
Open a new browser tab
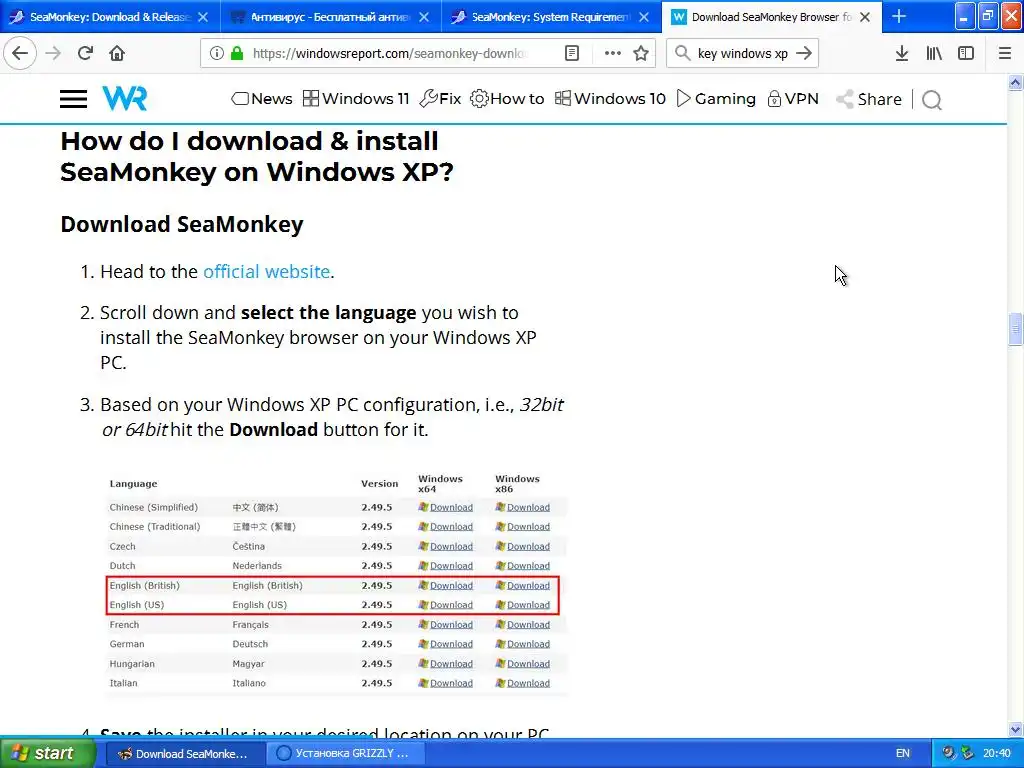pyautogui.click(x=899, y=16)
